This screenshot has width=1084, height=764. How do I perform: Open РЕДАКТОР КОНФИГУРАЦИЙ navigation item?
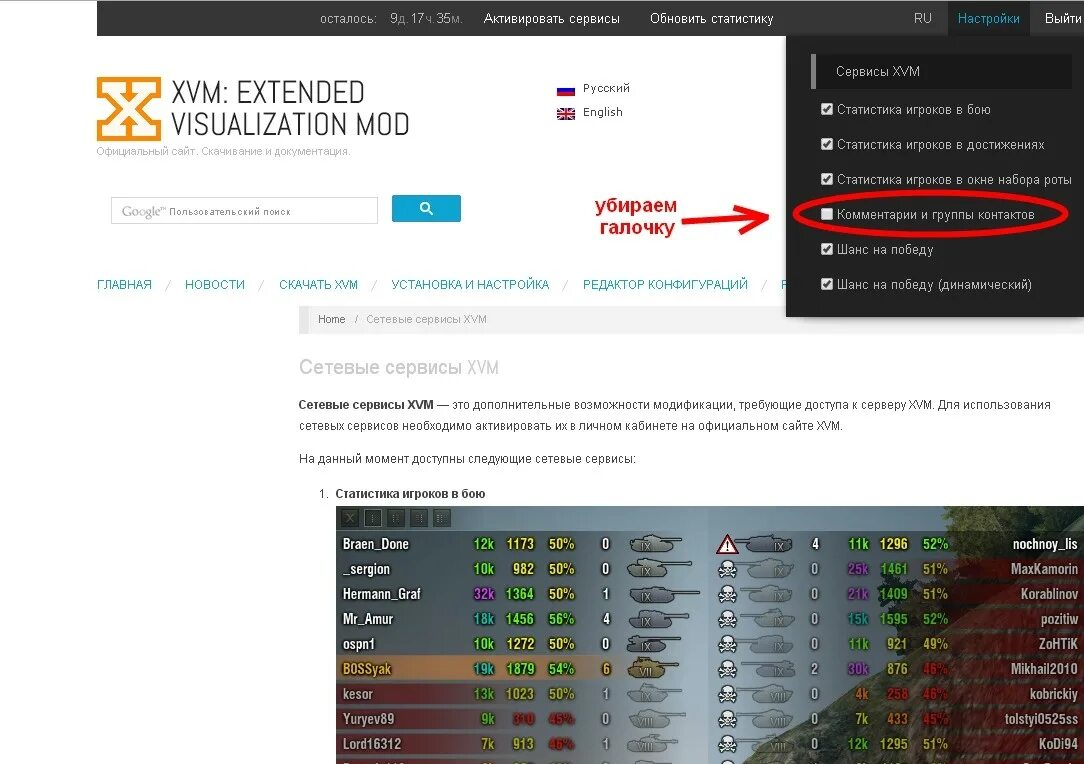pos(665,285)
